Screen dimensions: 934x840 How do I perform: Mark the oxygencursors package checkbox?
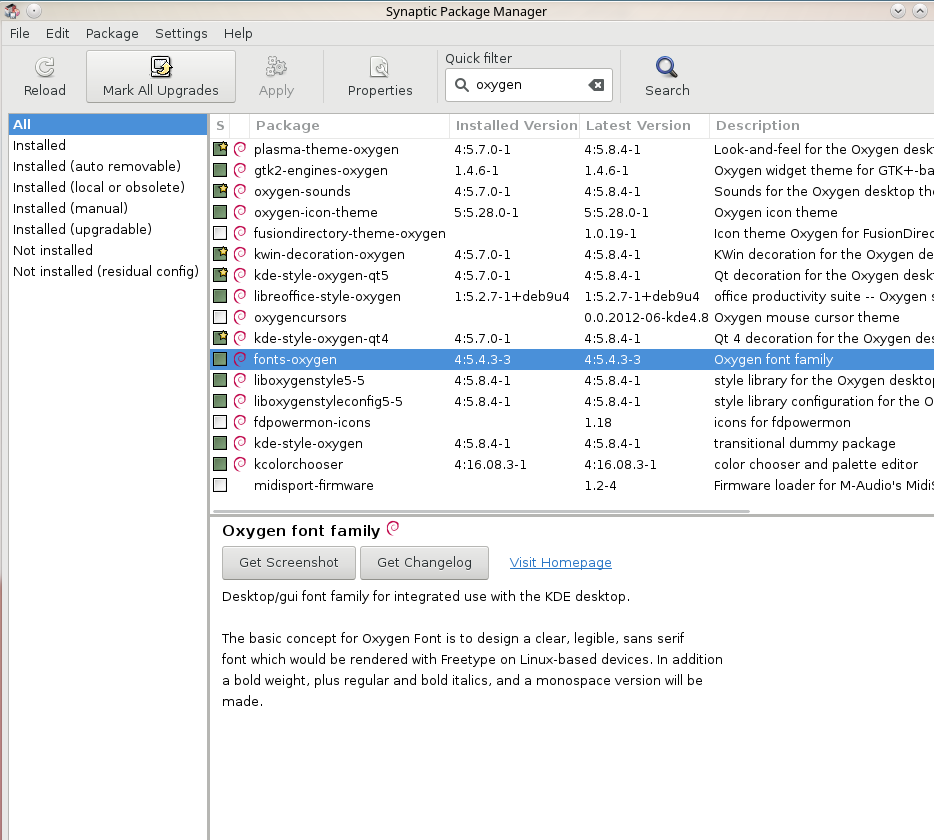coord(220,317)
